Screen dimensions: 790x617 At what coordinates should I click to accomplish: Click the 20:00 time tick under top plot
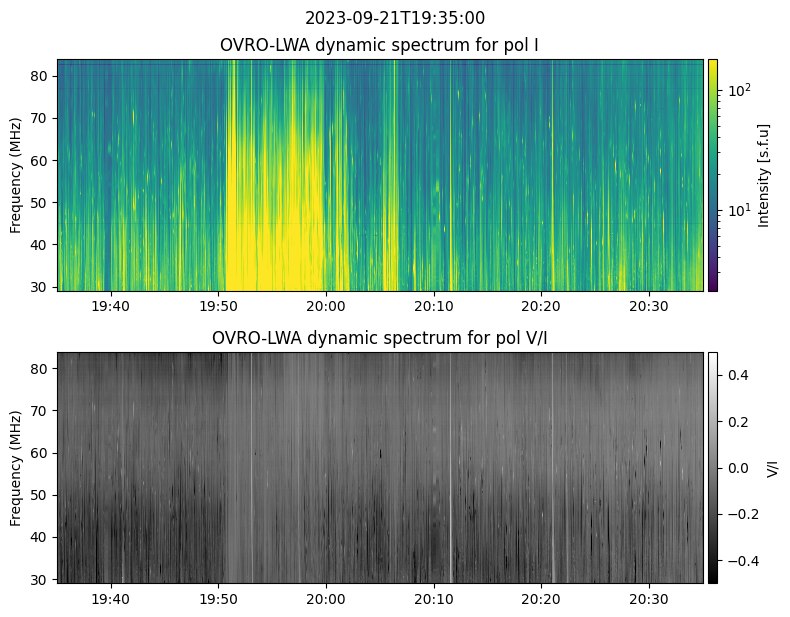click(326, 305)
